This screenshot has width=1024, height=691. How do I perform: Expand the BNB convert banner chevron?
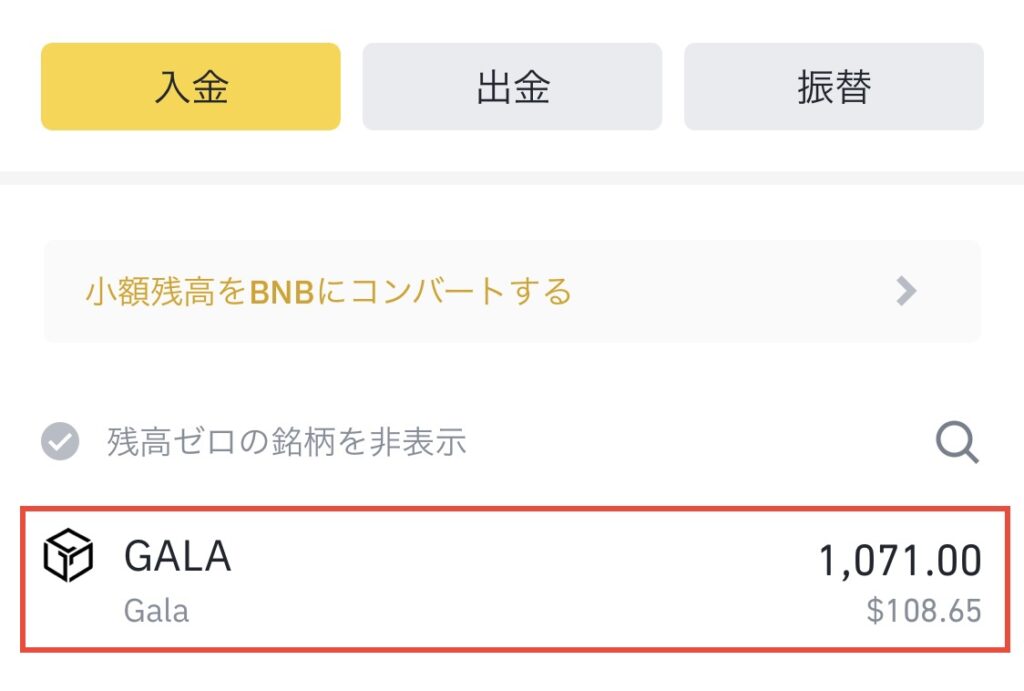(x=906, y=291)
